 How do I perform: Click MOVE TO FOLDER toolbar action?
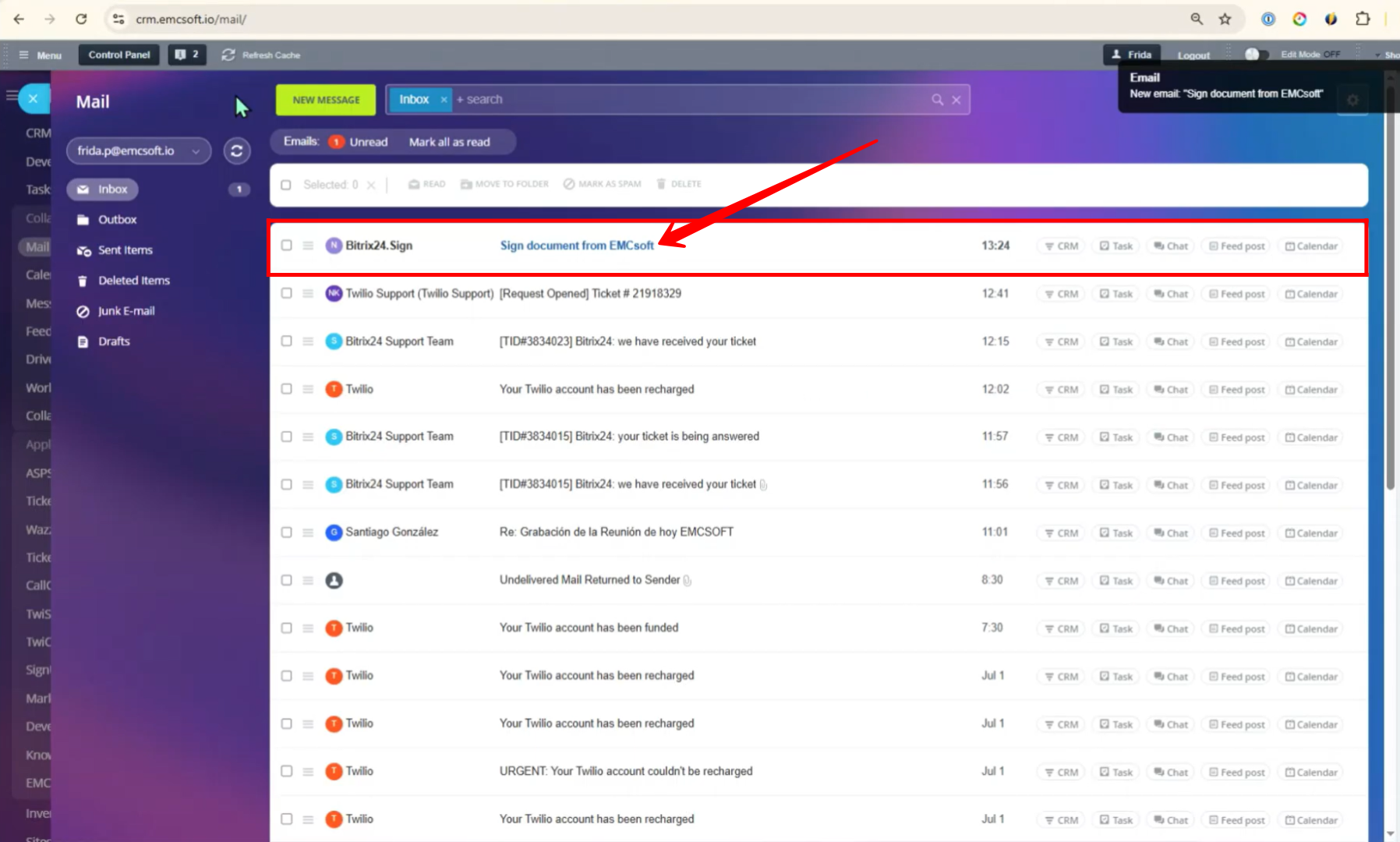[504, 184]
